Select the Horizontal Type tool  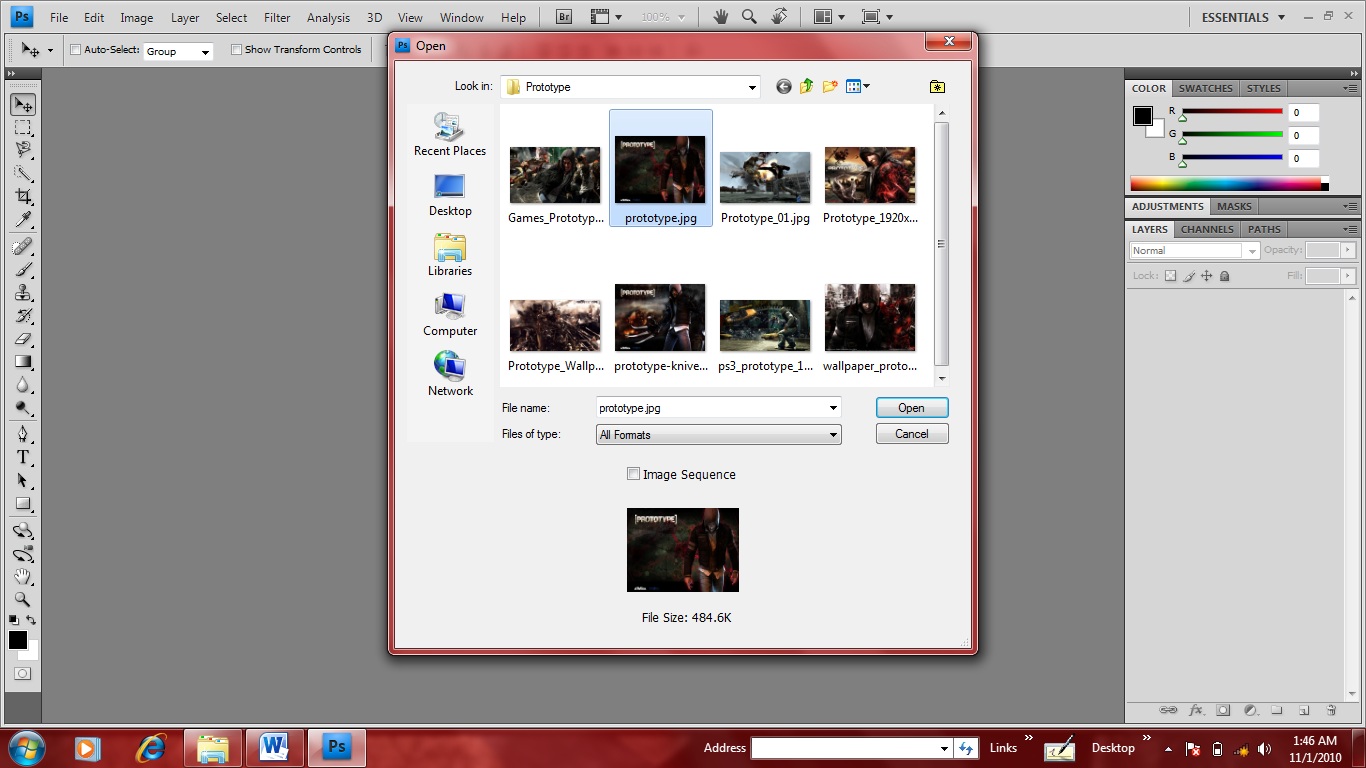[x=22, y=457]
